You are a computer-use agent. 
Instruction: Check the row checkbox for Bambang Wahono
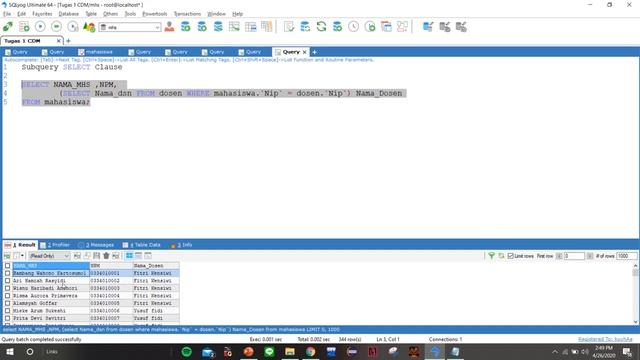click(7, 273)
